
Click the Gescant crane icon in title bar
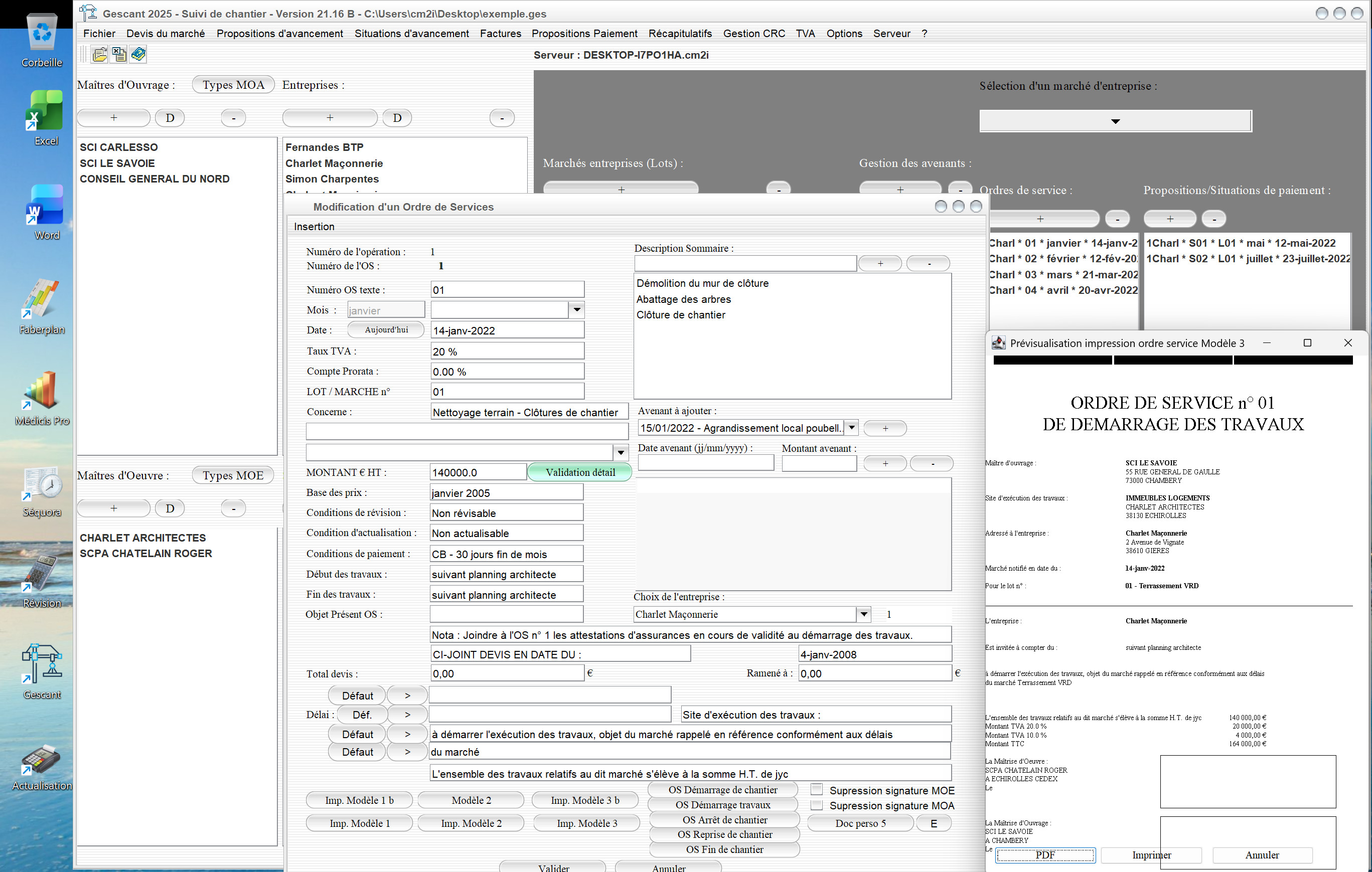point(88,13)
